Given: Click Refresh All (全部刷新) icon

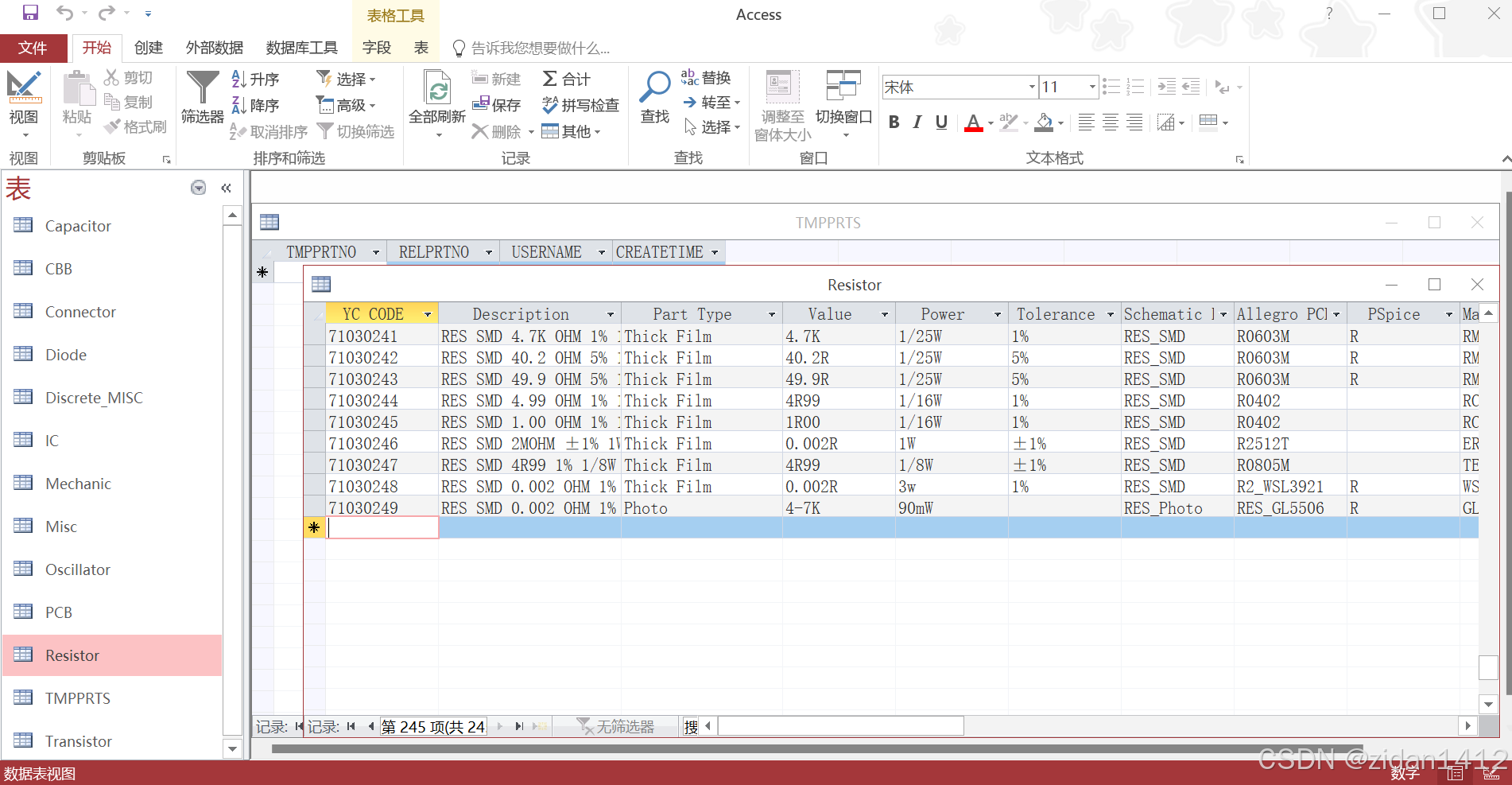Looking at the screenshot, I should tap(437, 87).
